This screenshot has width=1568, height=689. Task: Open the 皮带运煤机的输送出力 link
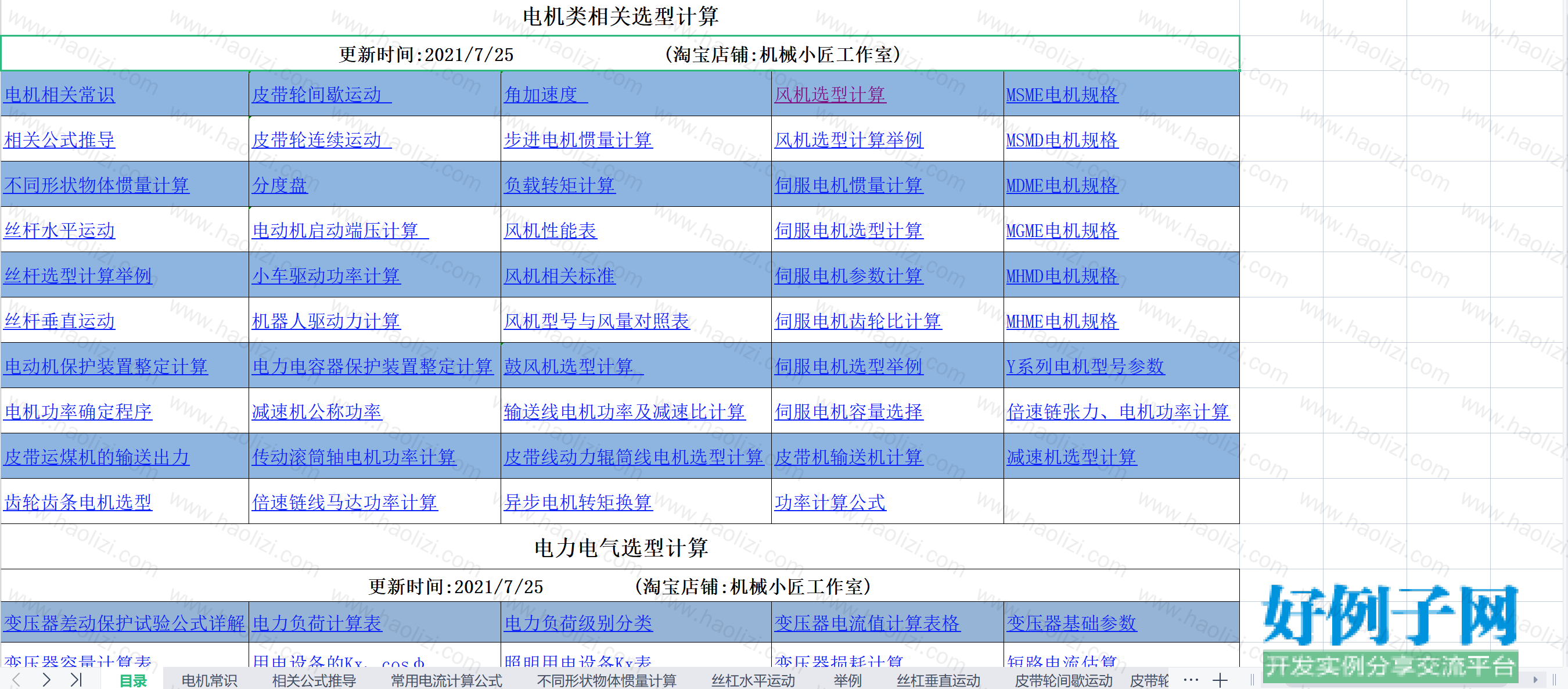(x=97, y=457)
